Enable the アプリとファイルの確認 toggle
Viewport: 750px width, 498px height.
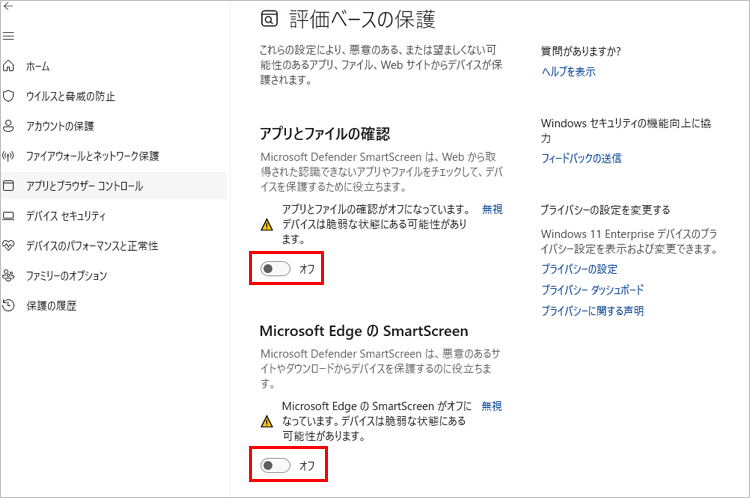[x=275, y=269]
